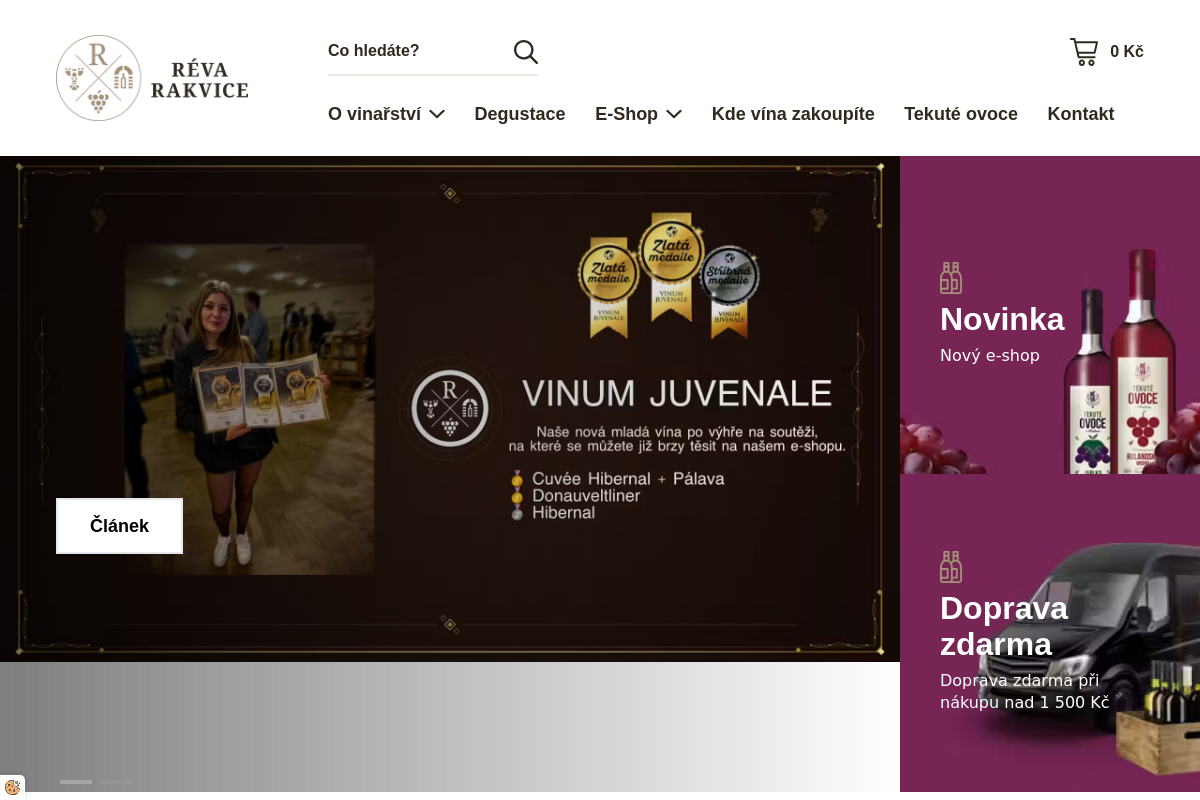Click the round winery emblem in banner

click(x=450, y=408)
